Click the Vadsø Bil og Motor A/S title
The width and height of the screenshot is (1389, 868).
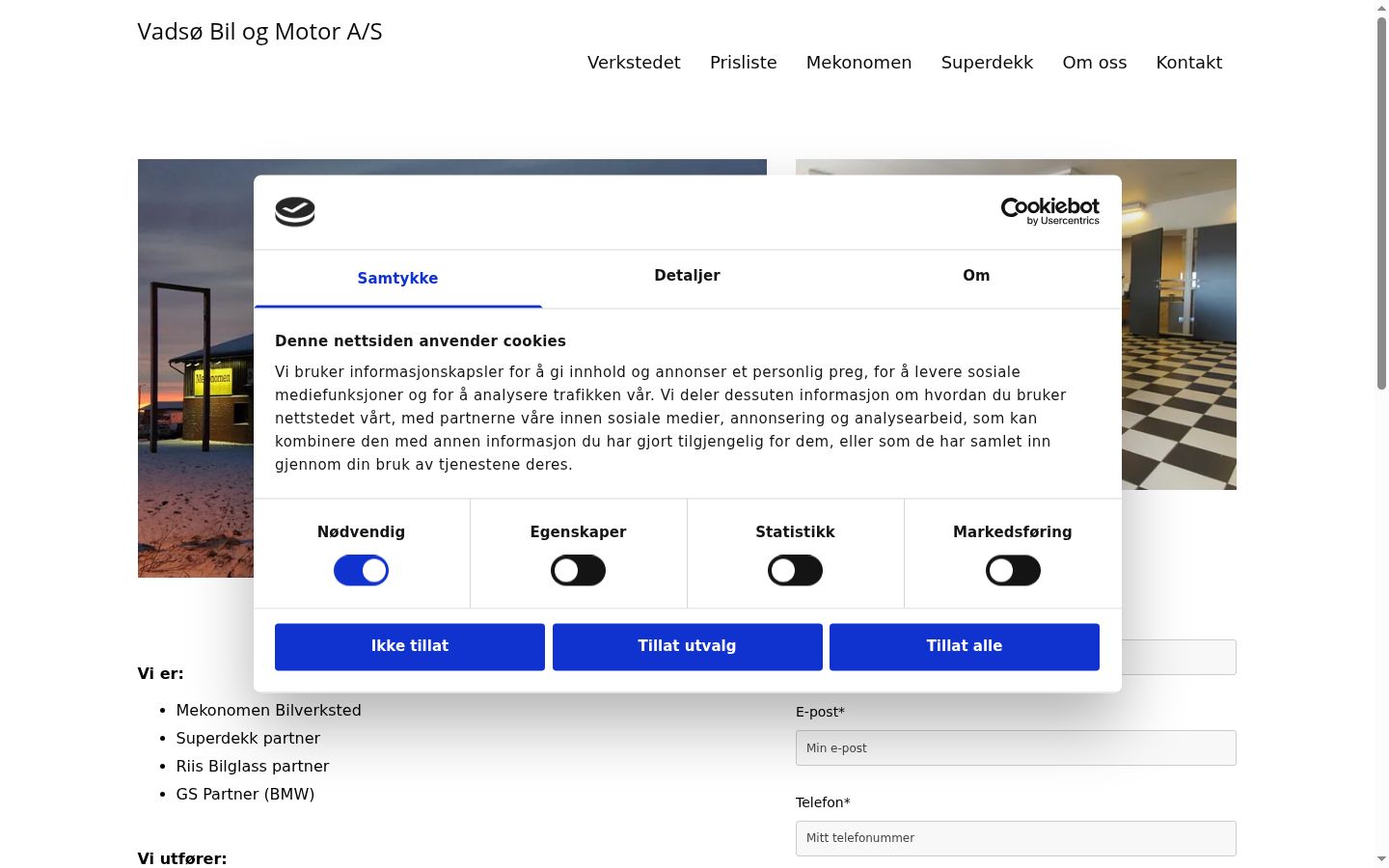[x=260, y=32]
